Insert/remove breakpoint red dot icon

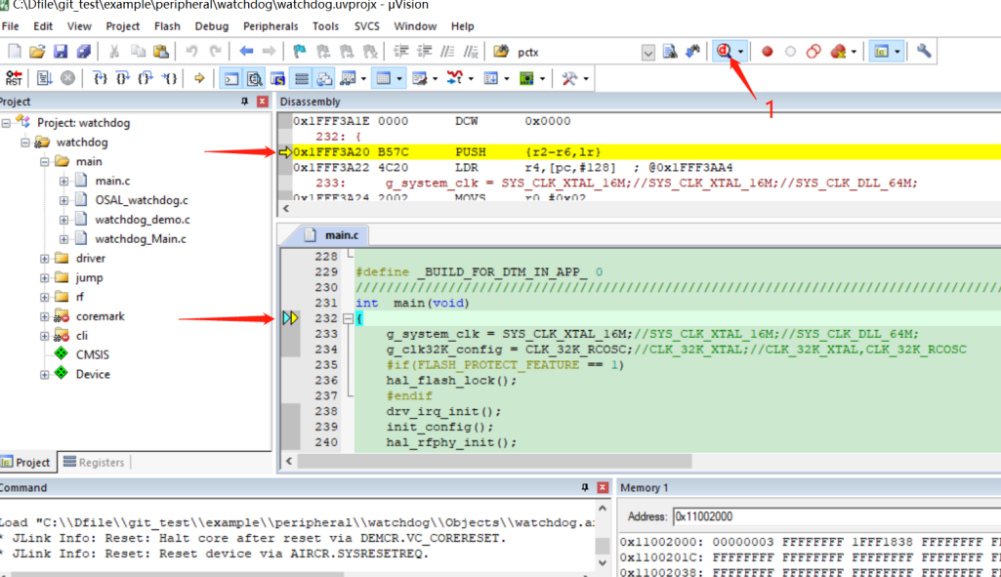(767, 52)
